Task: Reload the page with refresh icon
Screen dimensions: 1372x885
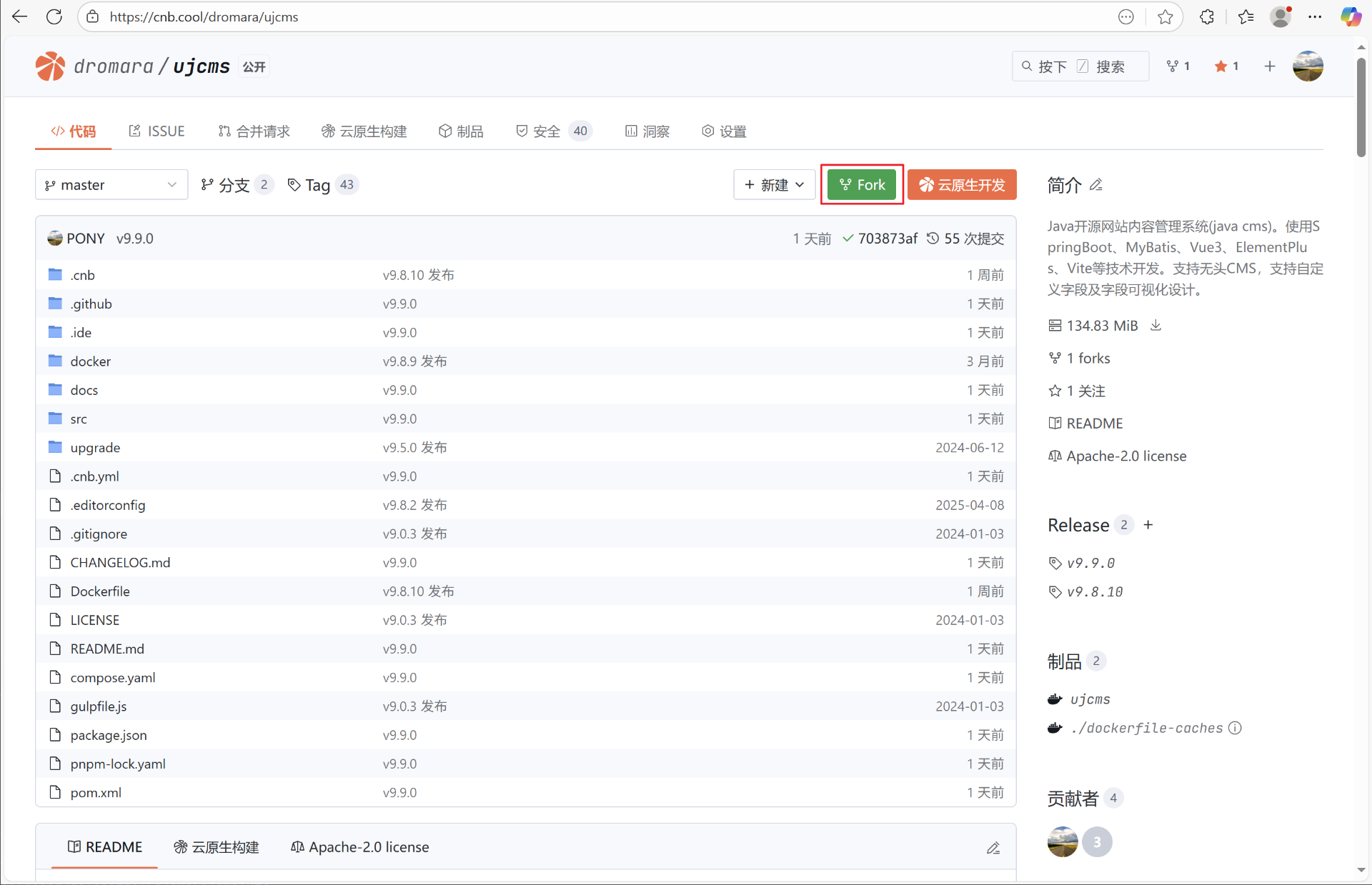Action: pyautogui.click(x=54, y=16)
